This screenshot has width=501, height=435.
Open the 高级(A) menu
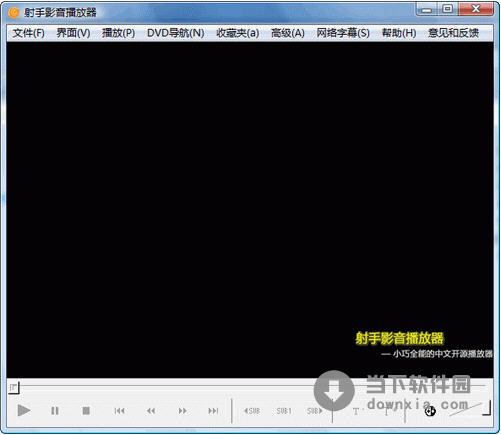click(x=288, y=33)
